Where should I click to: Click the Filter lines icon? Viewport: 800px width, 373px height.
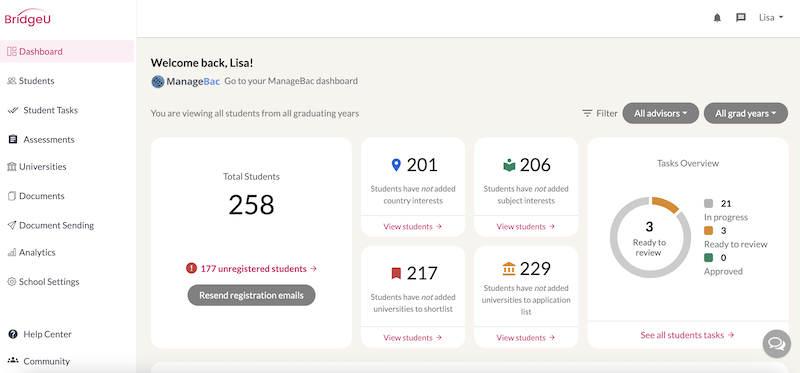(x=587, y=113)
